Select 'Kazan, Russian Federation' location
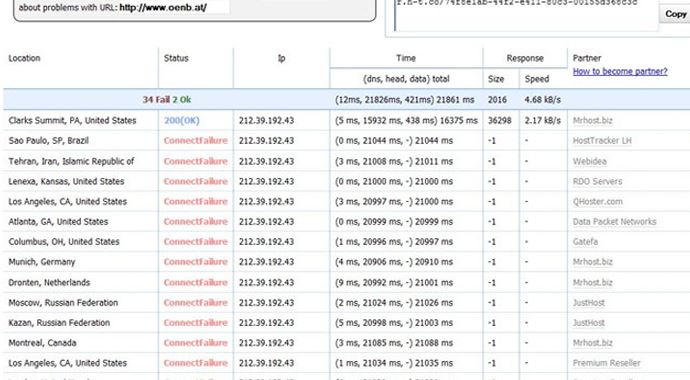Viewport: 690px width, 380px height. 59,323
